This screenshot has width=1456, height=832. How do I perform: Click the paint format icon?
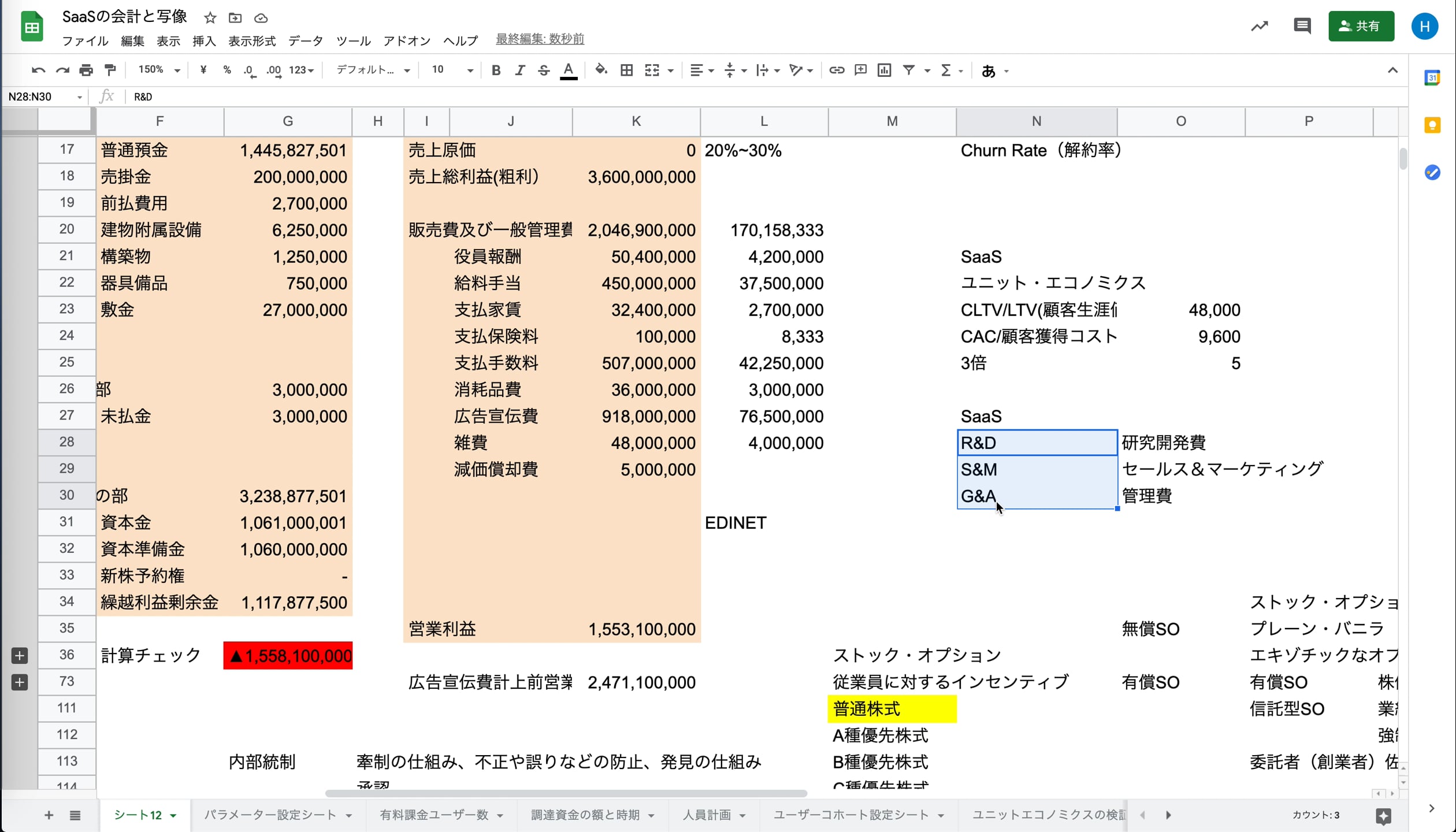pyautogui.click(x=110, y=70)
